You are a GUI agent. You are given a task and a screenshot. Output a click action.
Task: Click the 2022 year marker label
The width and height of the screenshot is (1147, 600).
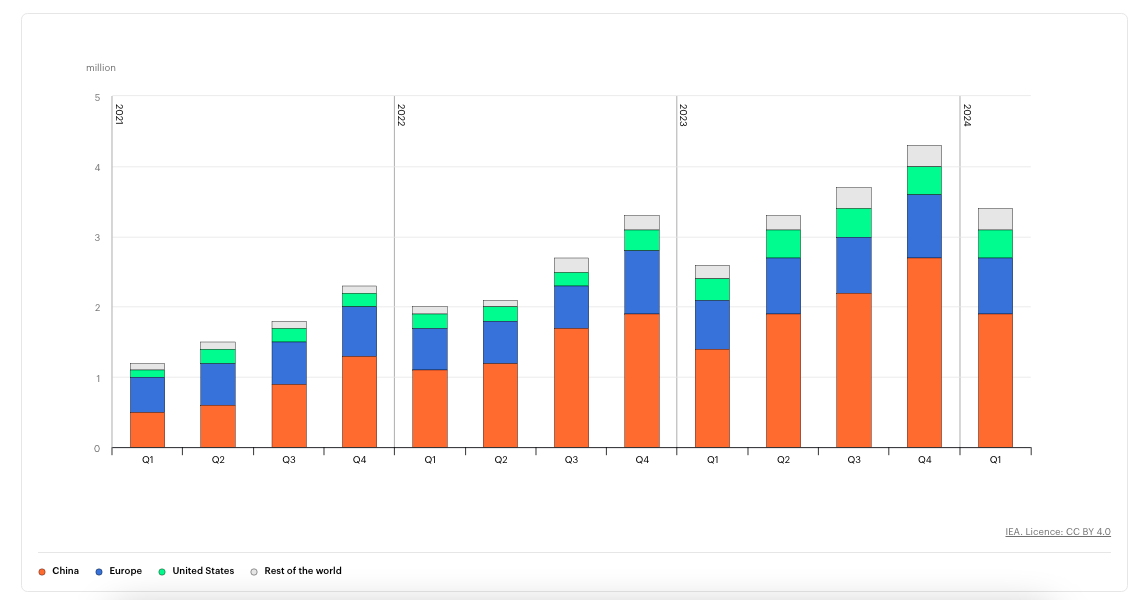tap(401, 115)
